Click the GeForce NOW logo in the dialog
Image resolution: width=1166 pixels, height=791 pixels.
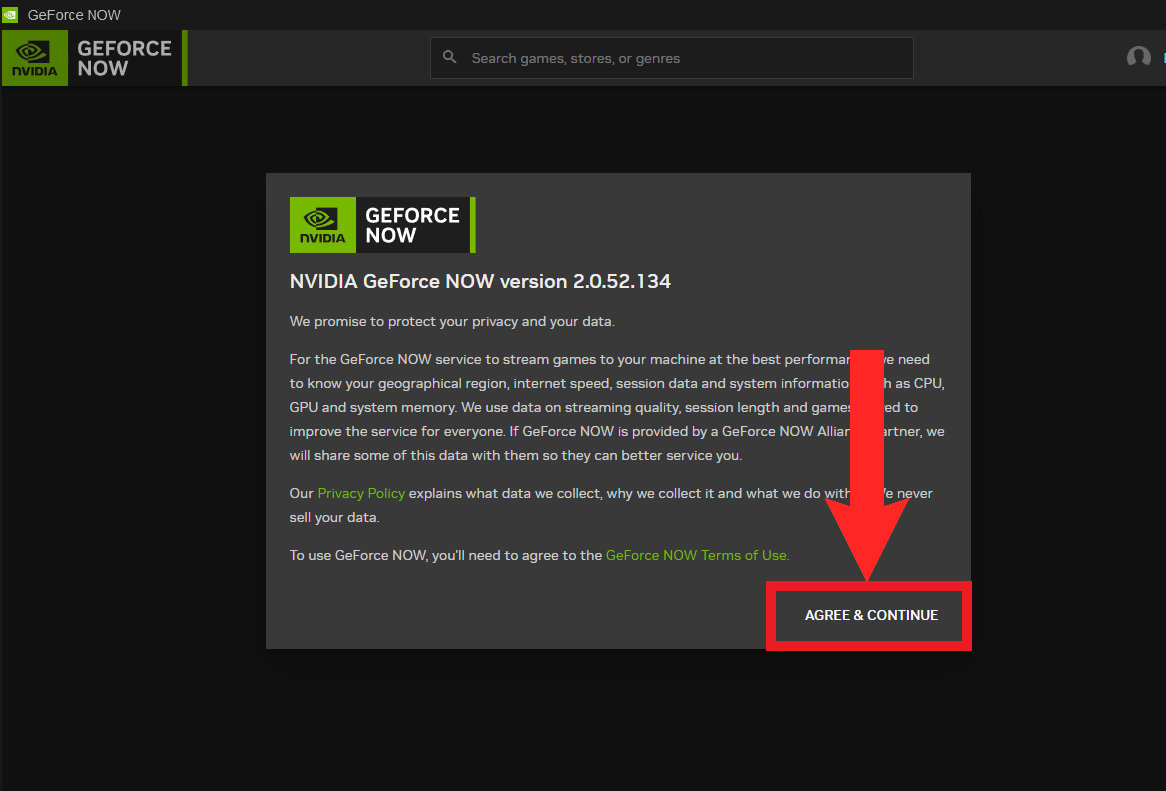point(382,225)
